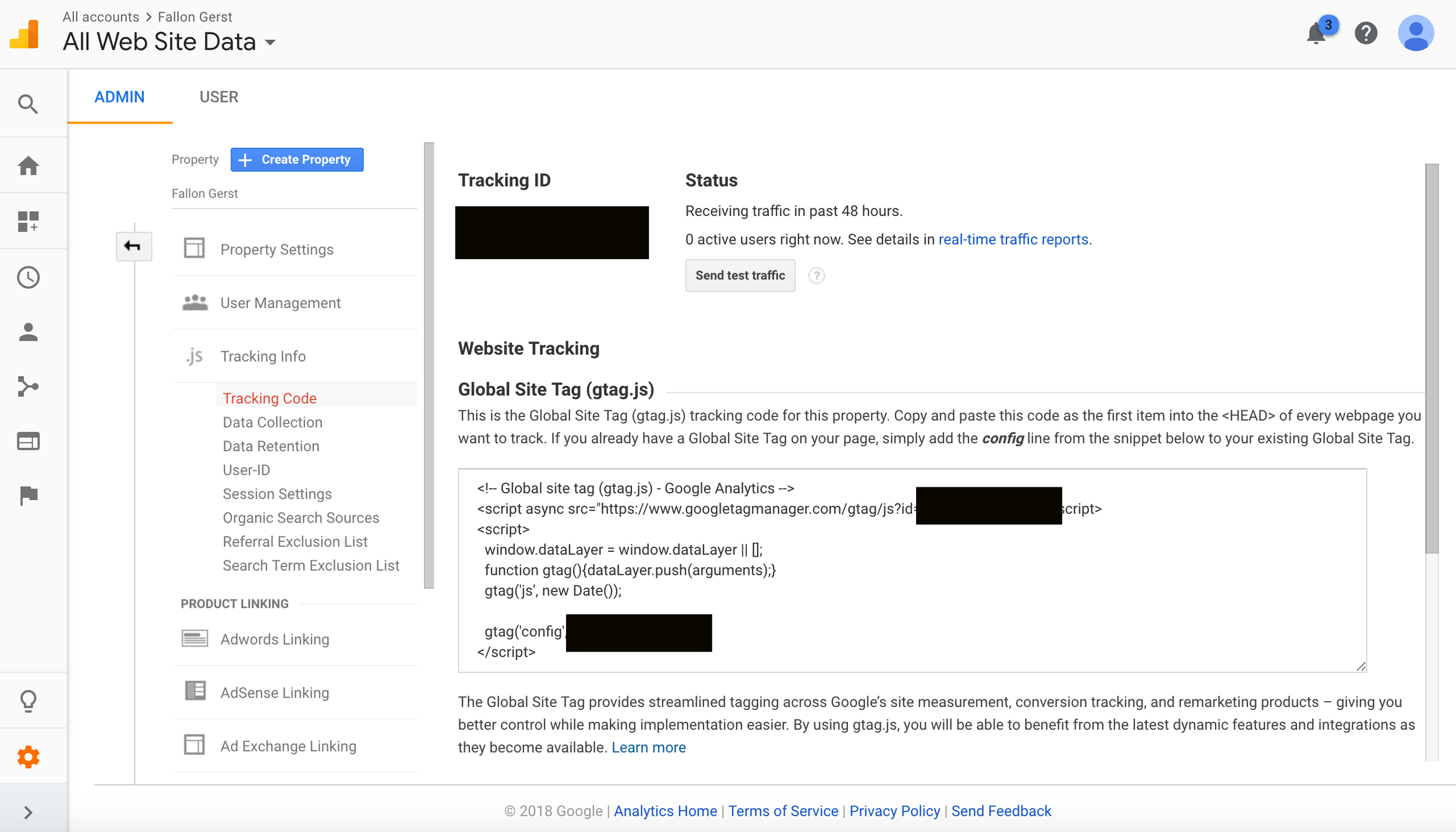Open Terms of Service link
Viewport: 1456px width, 832px height.
tap(783, 811)
